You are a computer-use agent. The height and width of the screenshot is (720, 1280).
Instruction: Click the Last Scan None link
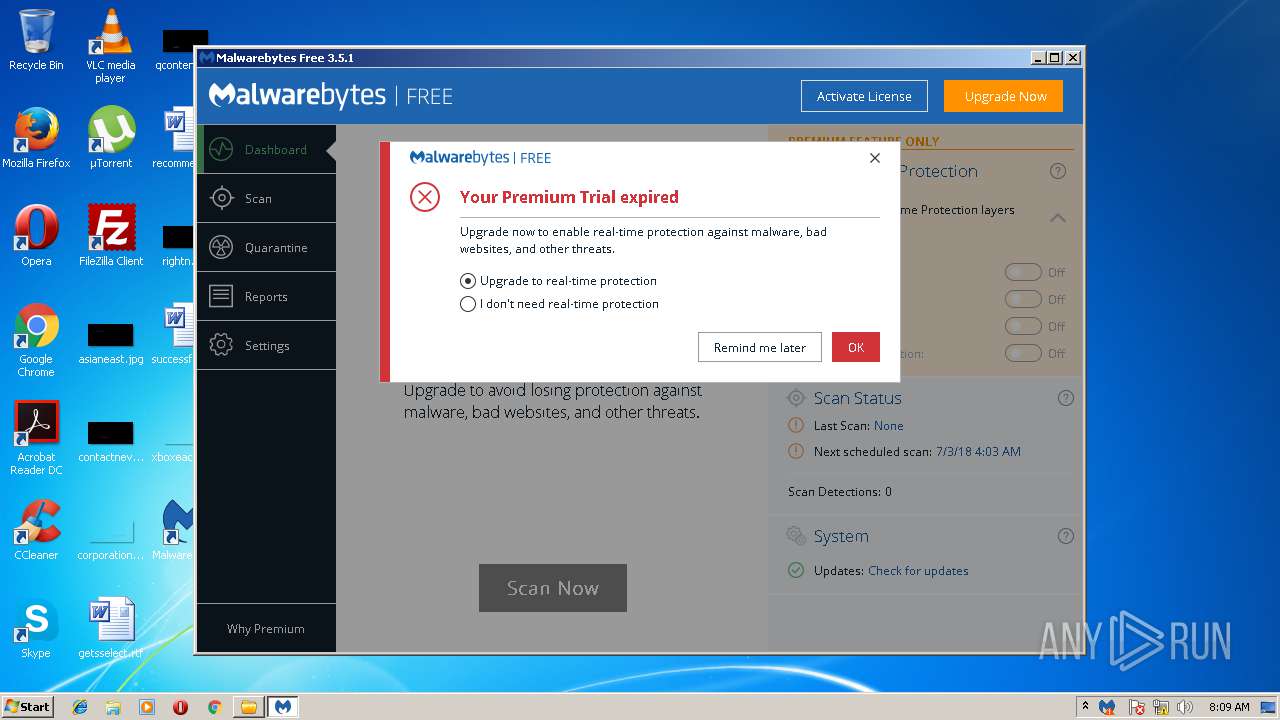[x=889, y=426]
